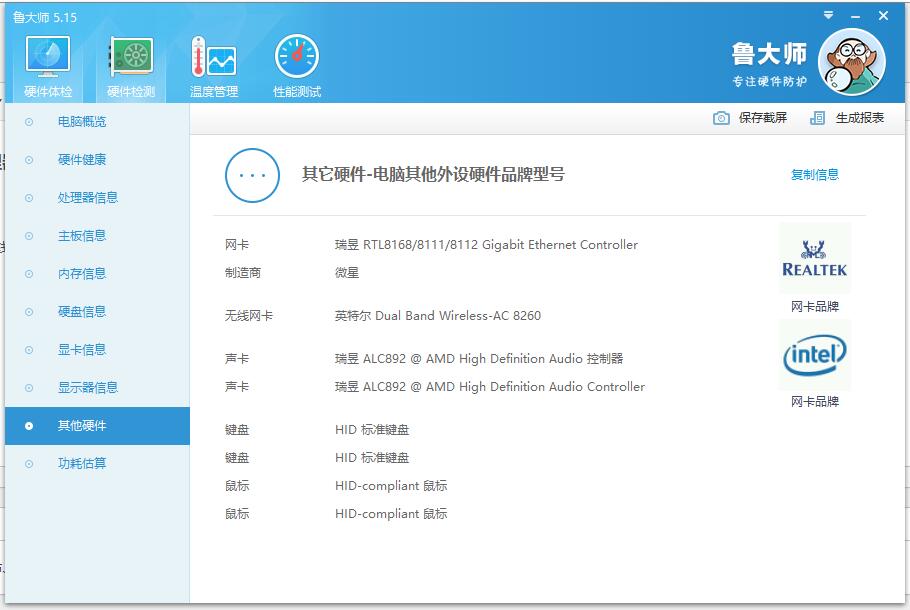Click the 网卡 row label
The height and width of the screenshot is (610, 910).
pos(237,245)
